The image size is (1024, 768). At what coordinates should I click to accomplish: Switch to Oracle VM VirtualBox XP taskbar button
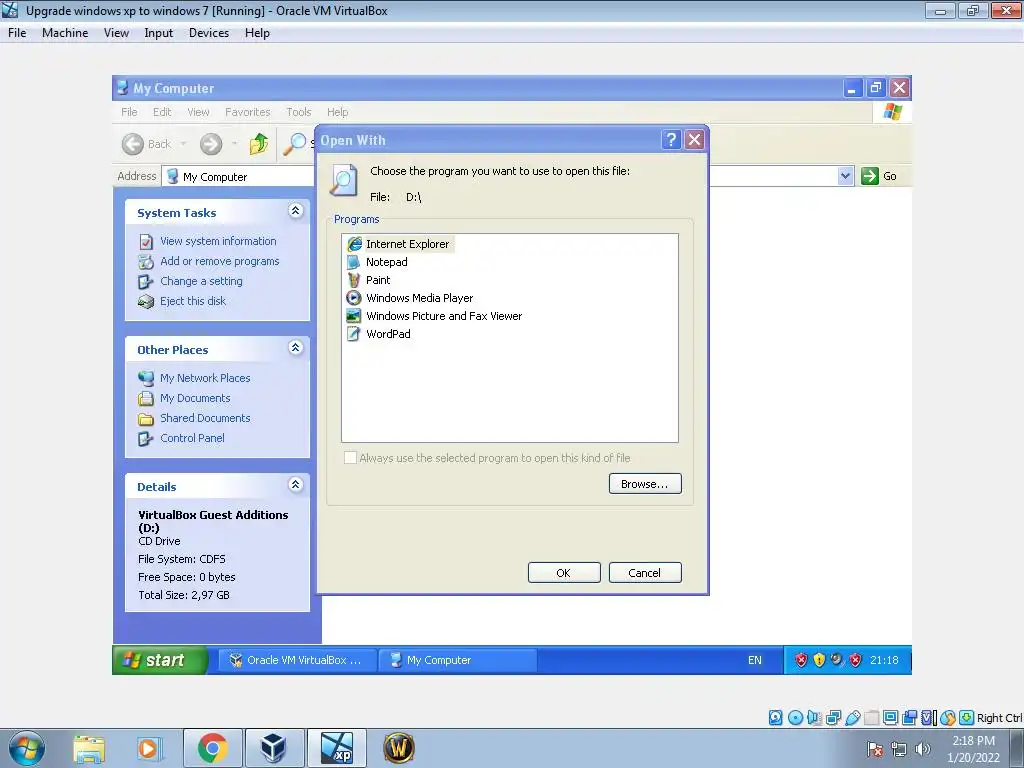click(296, 660)
